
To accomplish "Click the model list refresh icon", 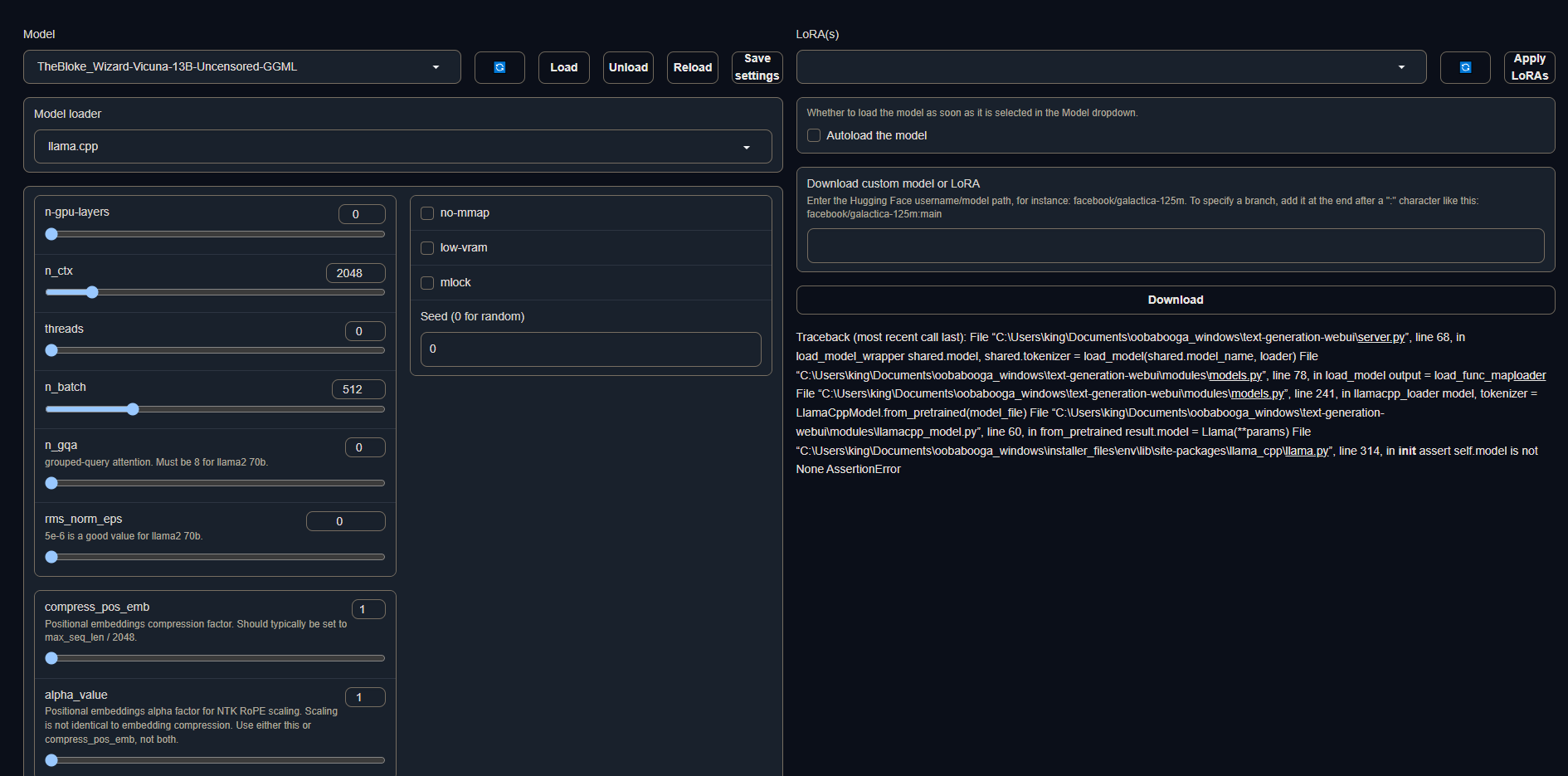I will 499,67.
